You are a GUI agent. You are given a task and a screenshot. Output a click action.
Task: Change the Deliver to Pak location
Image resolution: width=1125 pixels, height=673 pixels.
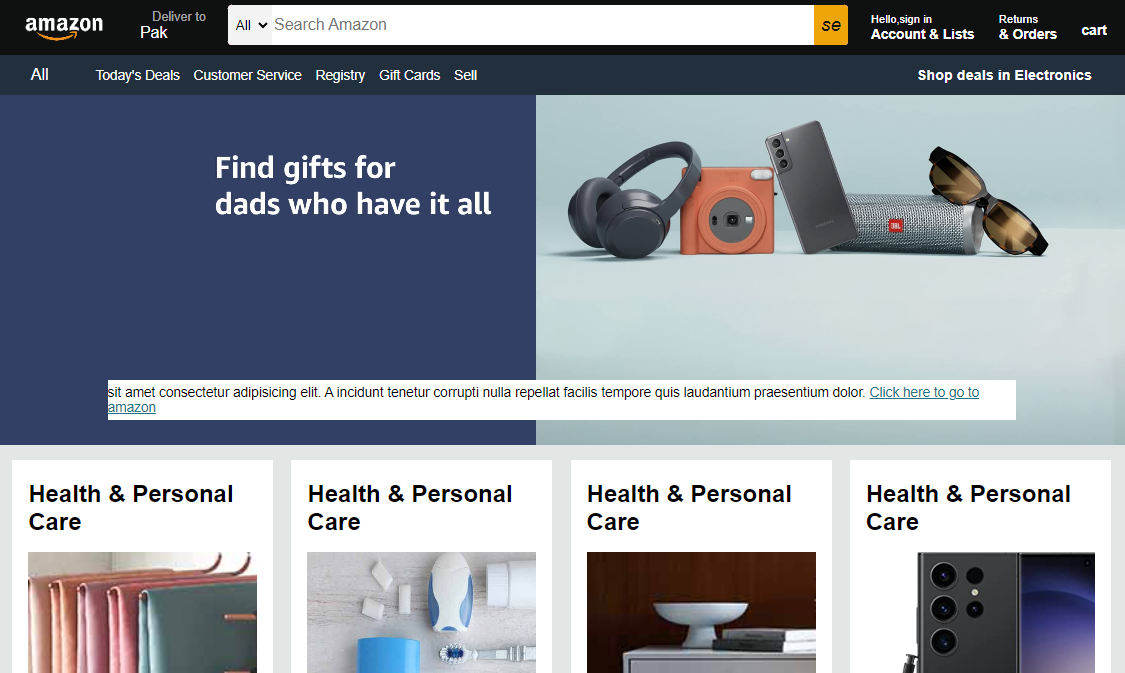(x=172, y=25)
